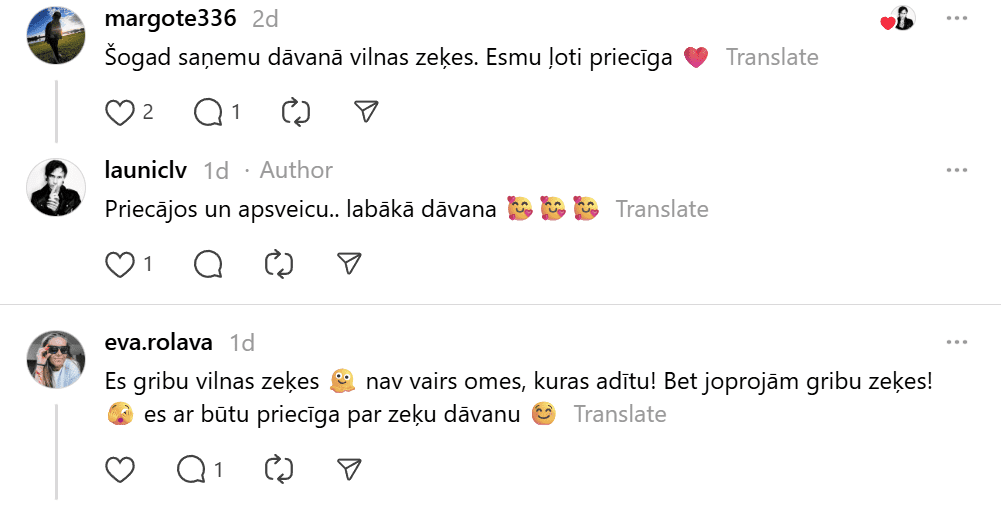Visit the eva.rolava username profile

[x=159, y=343]
